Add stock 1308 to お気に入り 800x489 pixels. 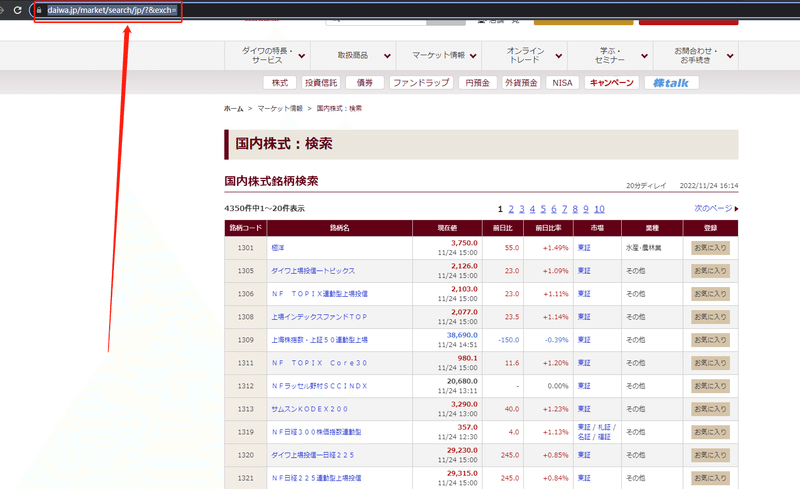(x=710, y=316)
